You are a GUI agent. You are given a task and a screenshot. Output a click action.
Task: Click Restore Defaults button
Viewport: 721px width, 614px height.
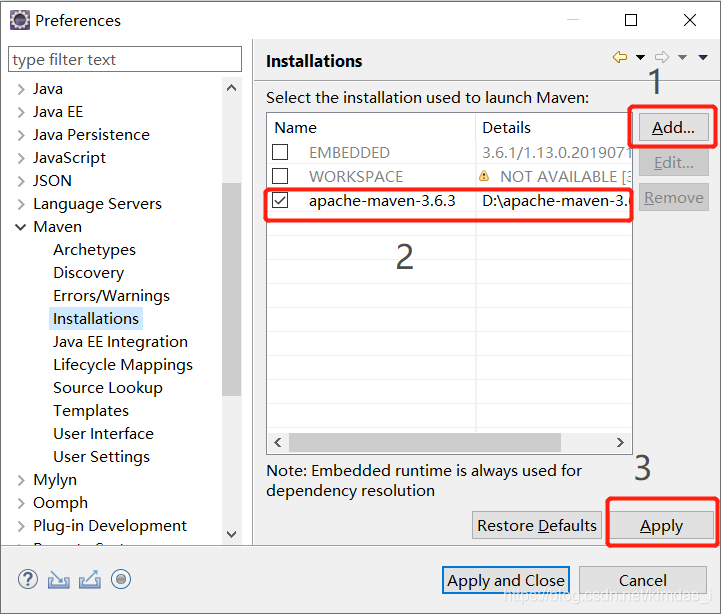(x=537, y=525)
